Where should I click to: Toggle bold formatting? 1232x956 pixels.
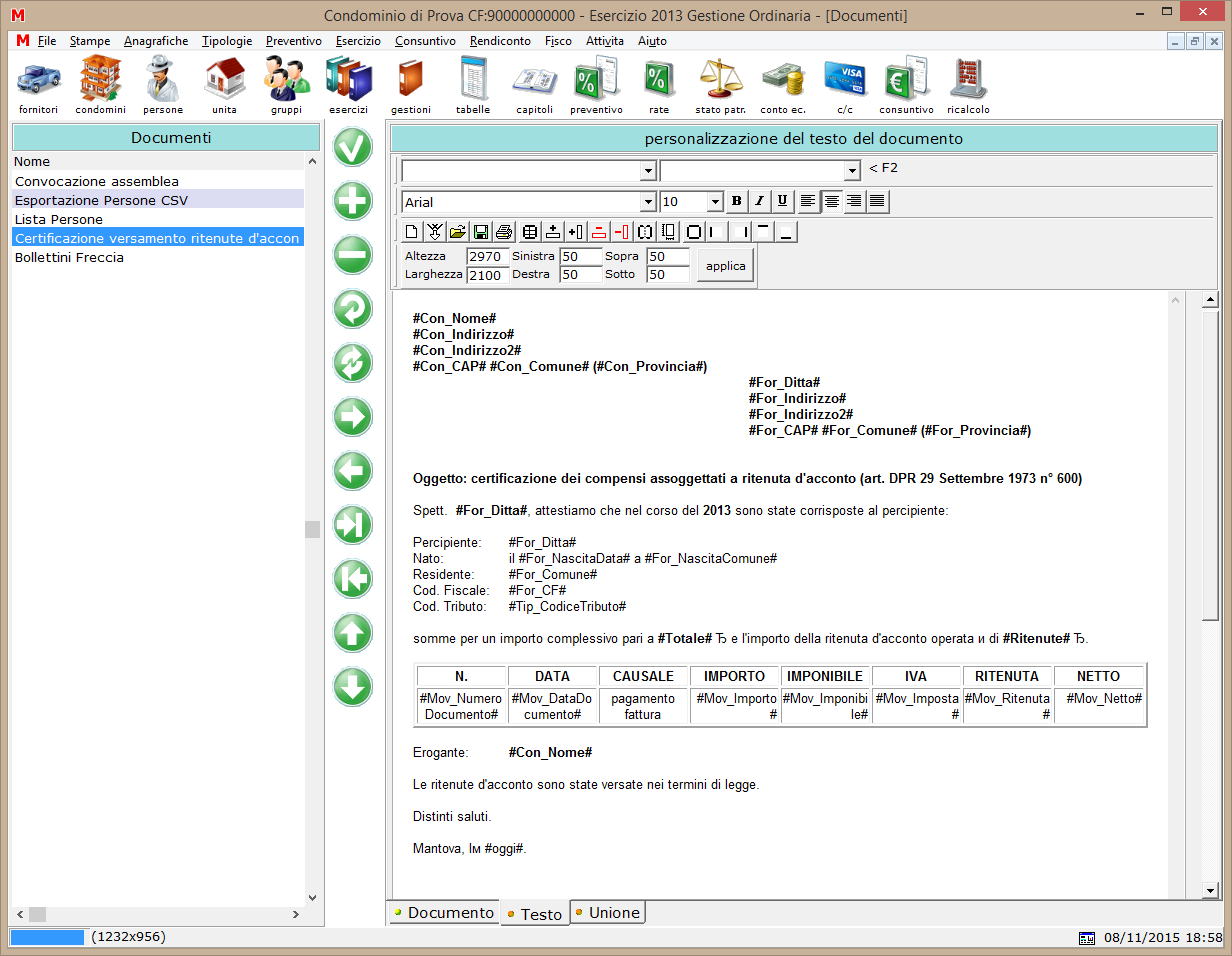(737, 202)
